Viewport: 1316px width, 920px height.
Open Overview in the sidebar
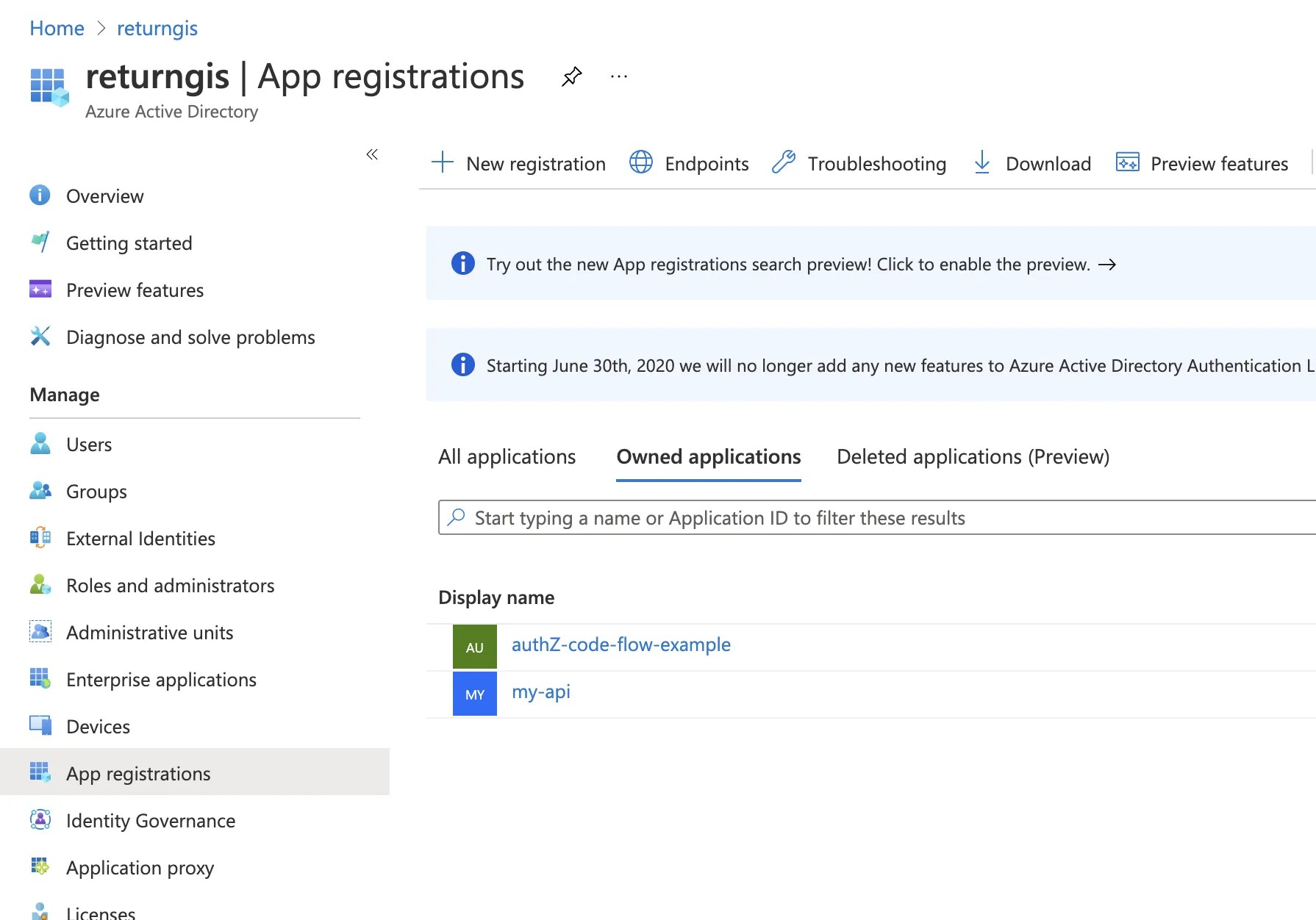pyautogui.click(x=104, y=196)
